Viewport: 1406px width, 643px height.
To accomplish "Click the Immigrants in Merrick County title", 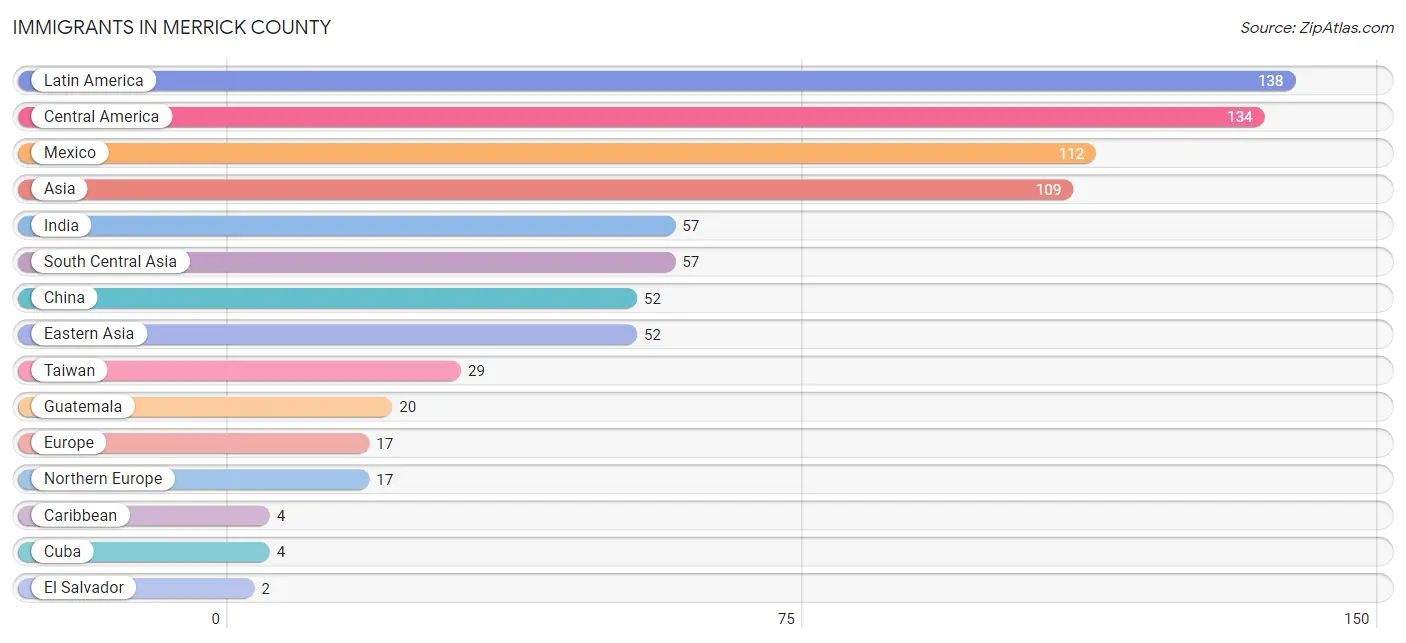I will (x=172, y=27).
